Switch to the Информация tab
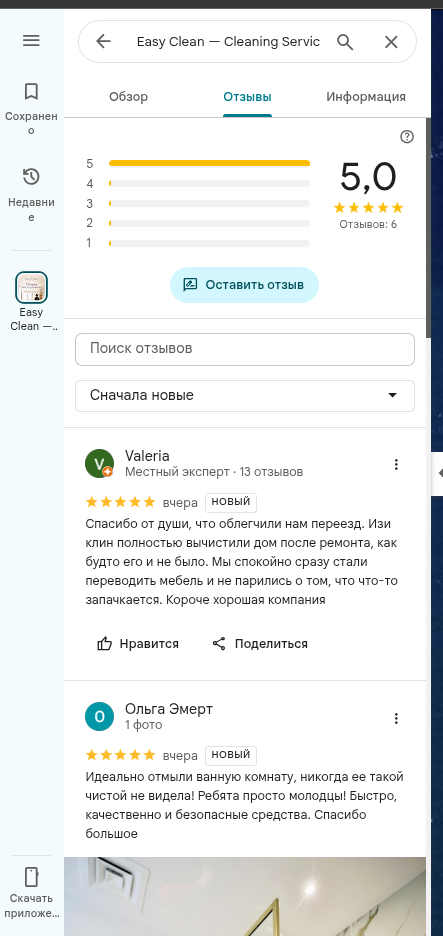 pos(366,97)
